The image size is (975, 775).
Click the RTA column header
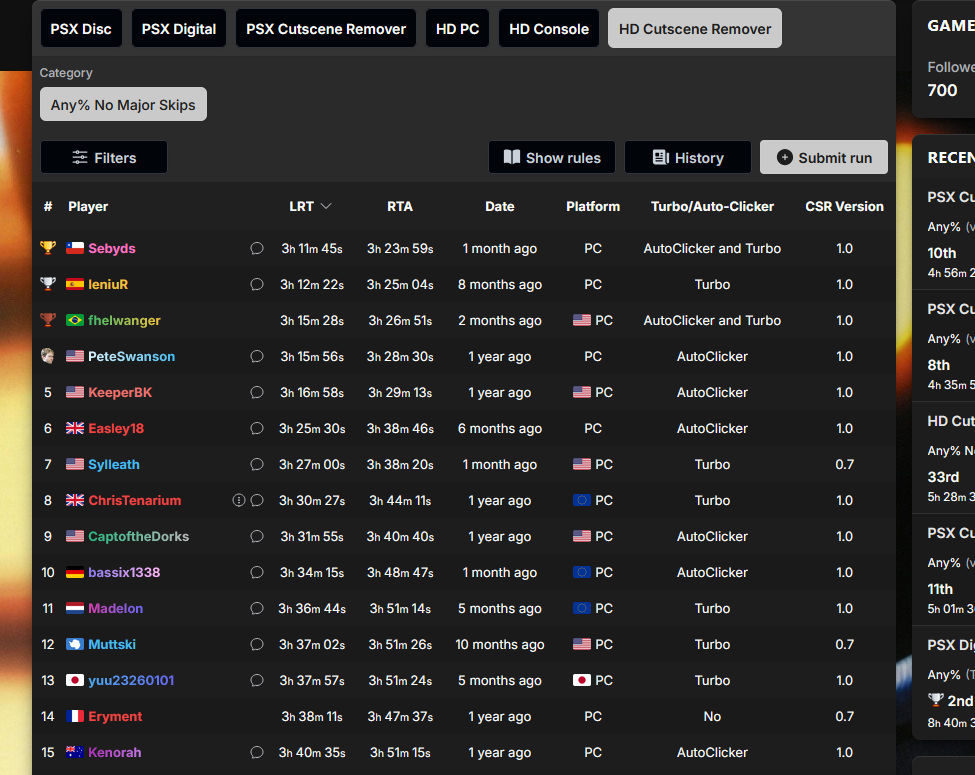coord(400,207)
